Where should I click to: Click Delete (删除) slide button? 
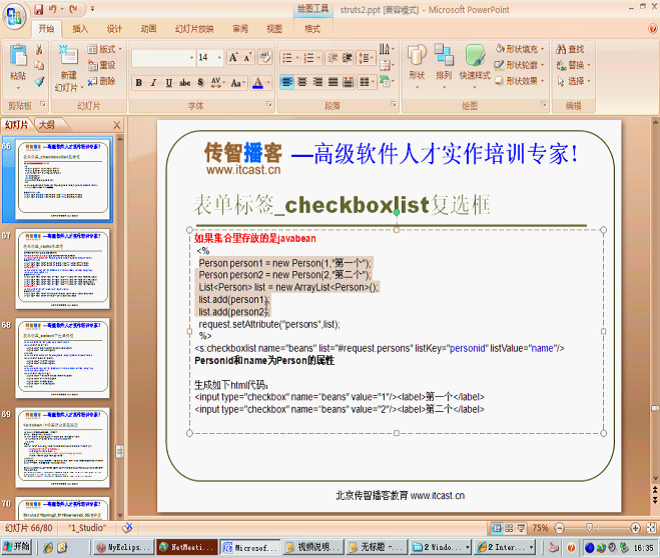[x=102, y=81]
